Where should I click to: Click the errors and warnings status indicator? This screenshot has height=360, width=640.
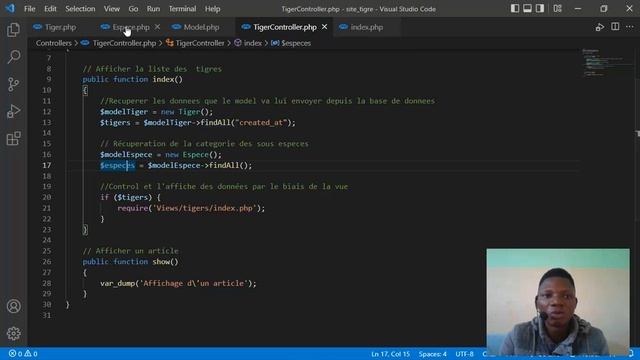23,353
